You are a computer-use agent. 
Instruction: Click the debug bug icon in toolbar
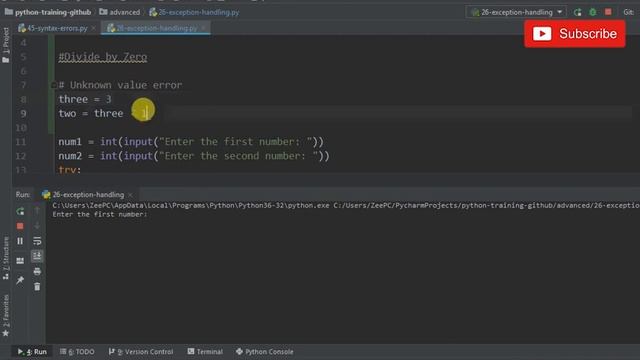pos(593,12)
